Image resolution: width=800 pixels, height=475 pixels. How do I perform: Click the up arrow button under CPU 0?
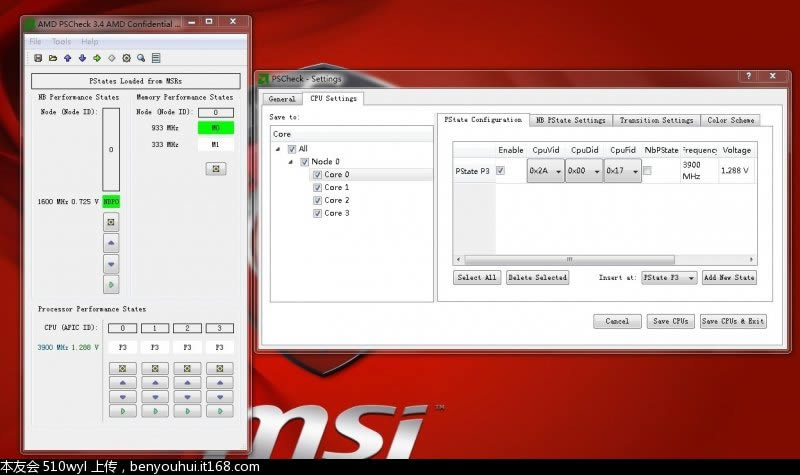(x=122, y=382)
